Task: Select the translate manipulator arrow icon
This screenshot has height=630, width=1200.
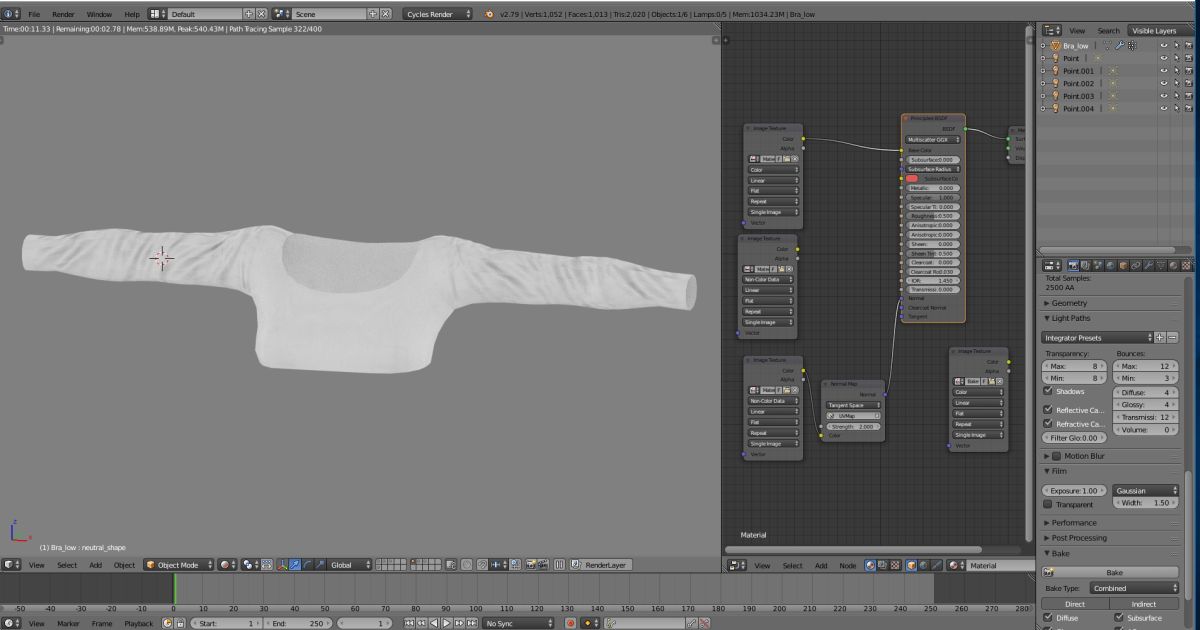Action: click(295, 565)
